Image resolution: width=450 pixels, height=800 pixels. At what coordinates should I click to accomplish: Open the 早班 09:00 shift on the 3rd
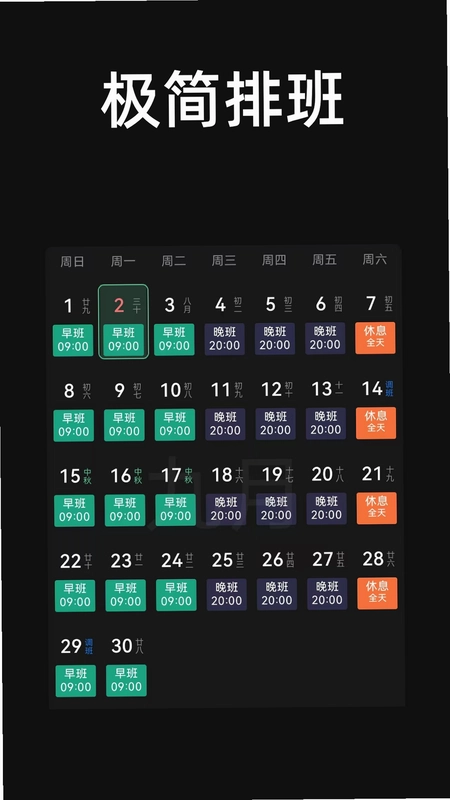[x=174, y=339]
